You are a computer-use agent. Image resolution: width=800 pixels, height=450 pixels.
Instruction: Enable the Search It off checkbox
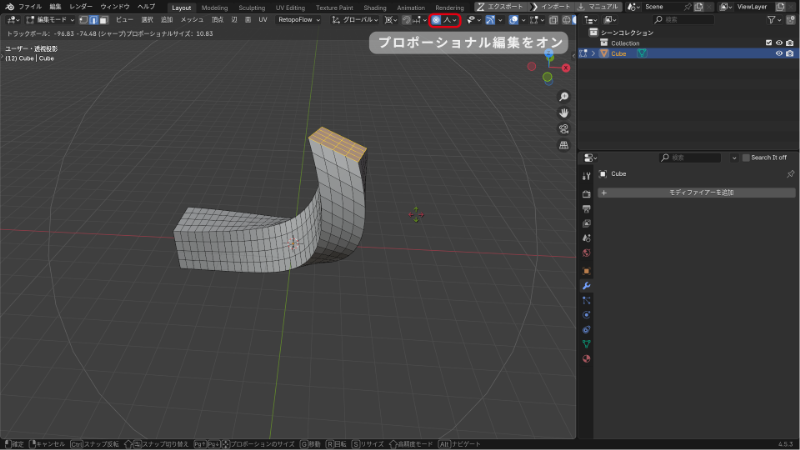(745, 158)
